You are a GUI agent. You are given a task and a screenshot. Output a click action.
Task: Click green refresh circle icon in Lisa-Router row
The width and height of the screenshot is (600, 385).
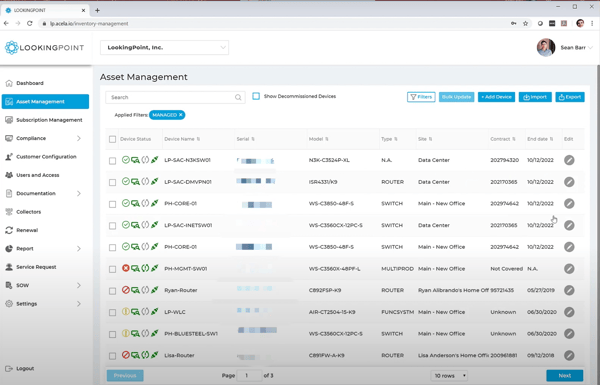pos(145,355)
